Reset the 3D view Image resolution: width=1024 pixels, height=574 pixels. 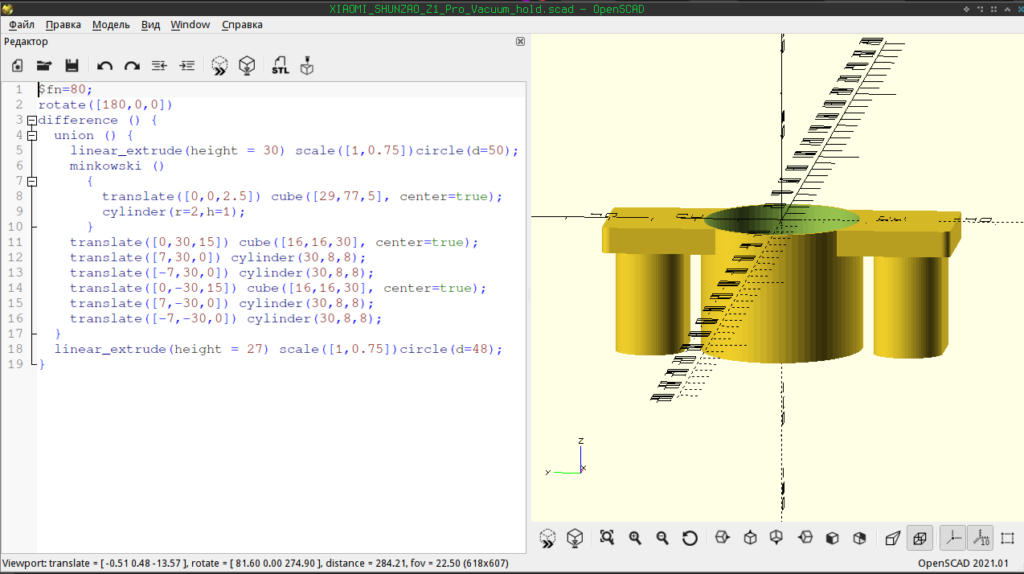(690, 538)
